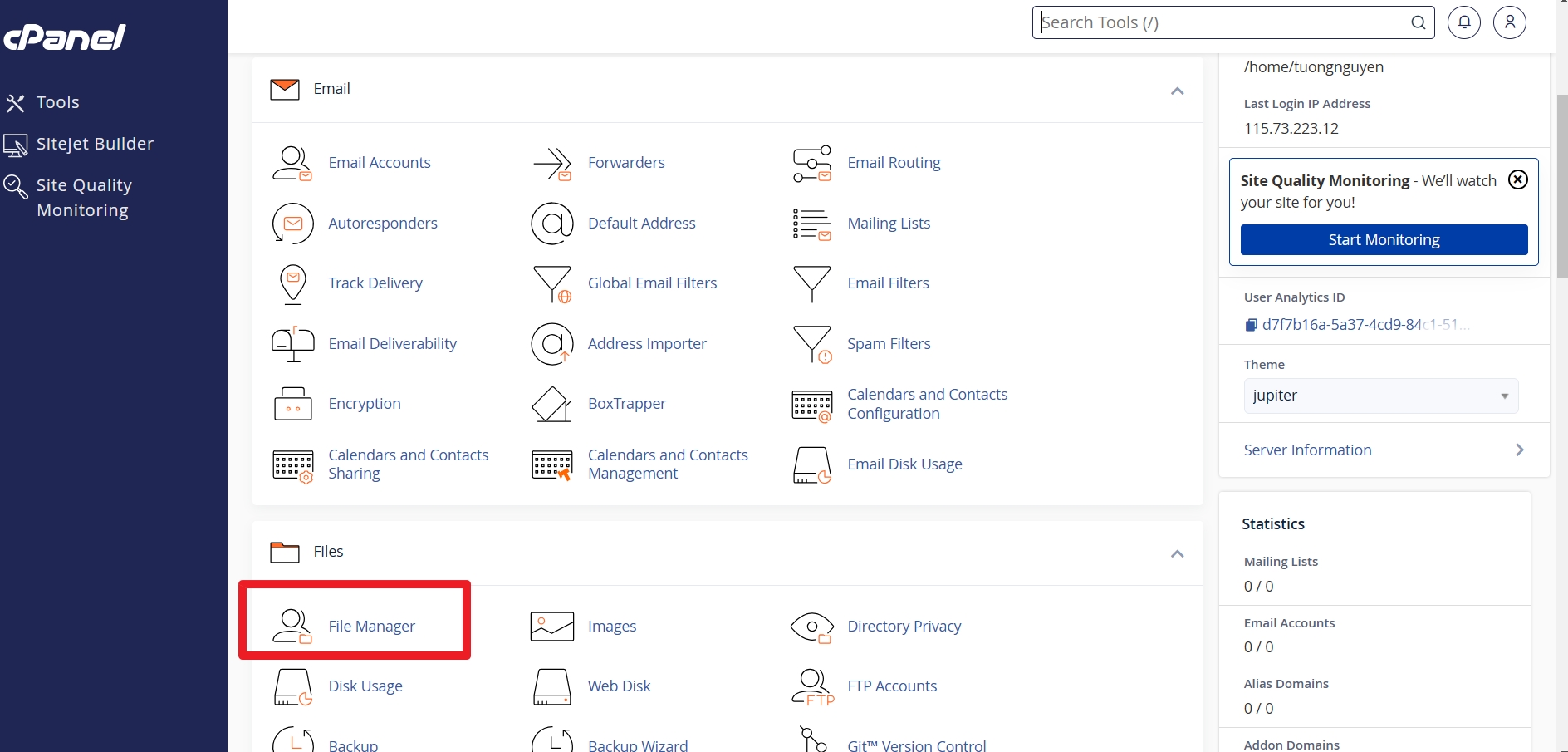Collapse the Files section chevron
1568x752 pixels.
point(1177,553)
